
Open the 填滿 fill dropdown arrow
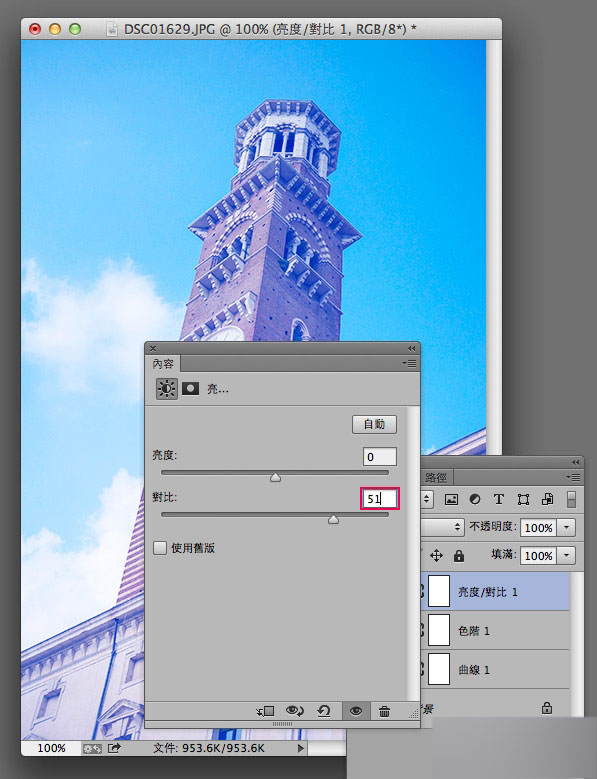coord(566,555)
